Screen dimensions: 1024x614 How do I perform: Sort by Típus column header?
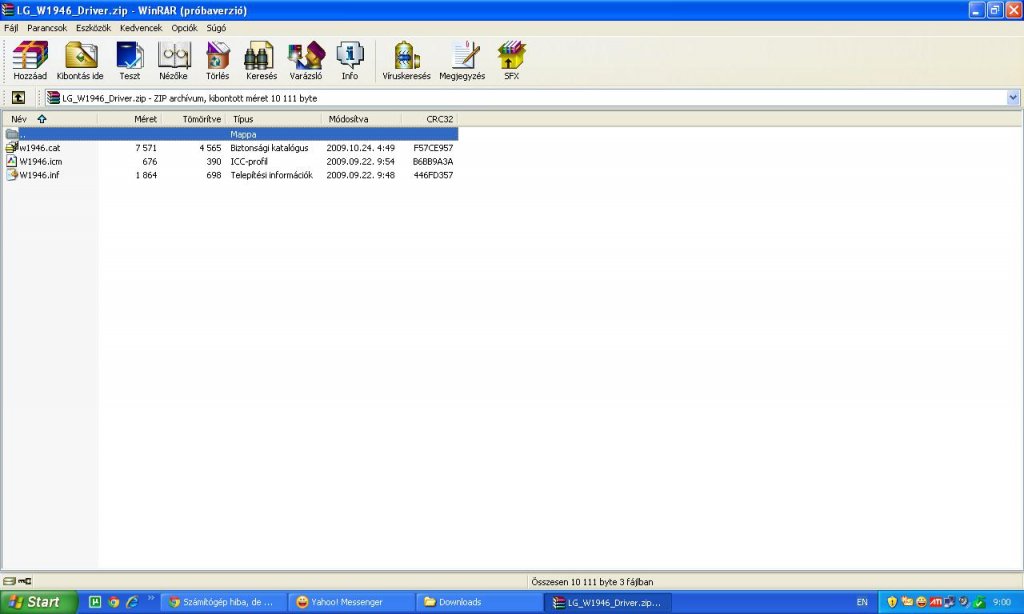pyautogui.click(x=274, y=119)
